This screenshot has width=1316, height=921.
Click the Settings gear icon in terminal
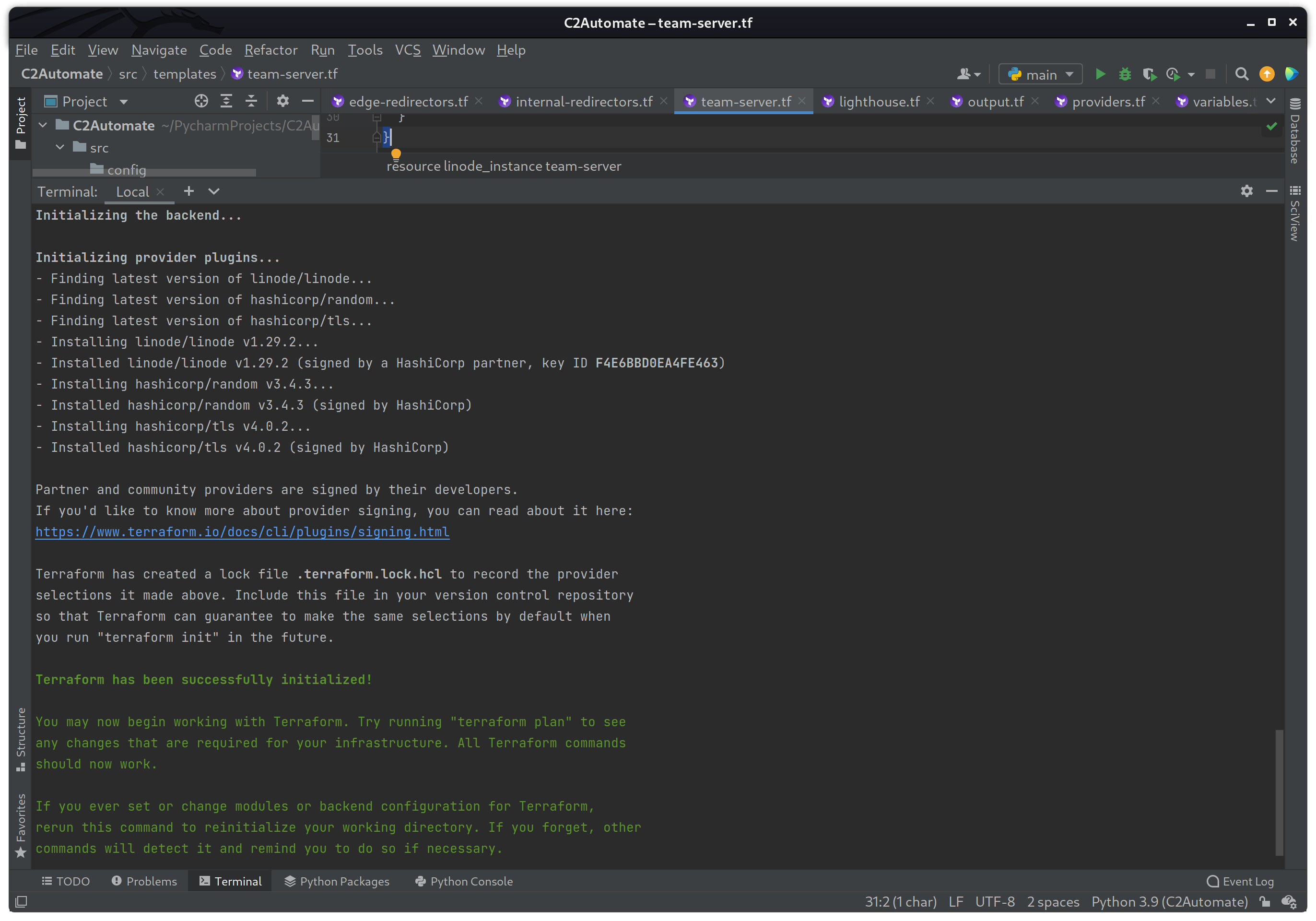pyautogui.click(x=1247, y=191)
